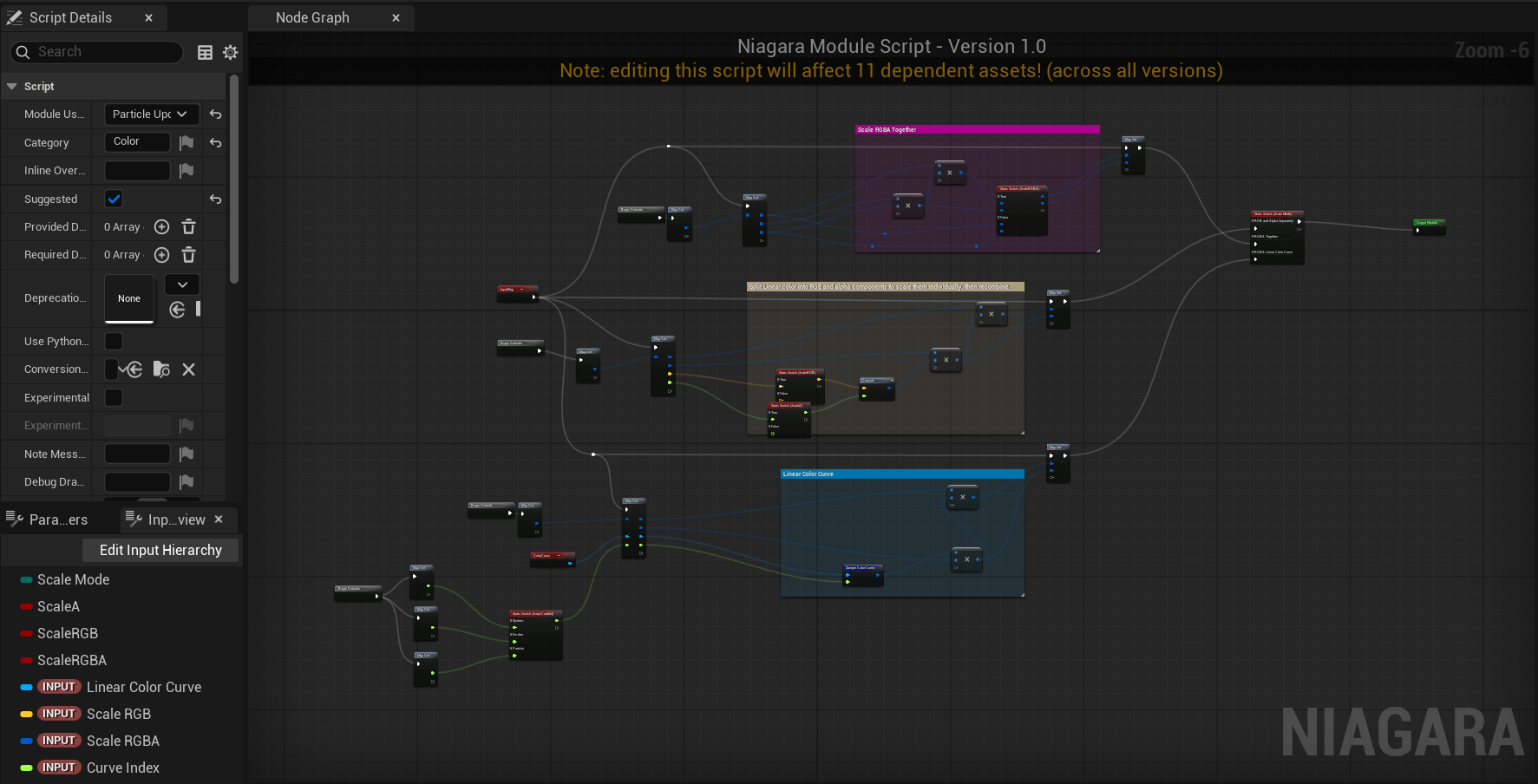Use selected asset for Deprecation Recommendation
This screenshot has height=784, width=1538.
pyautogui.click(x=177, y=310)
